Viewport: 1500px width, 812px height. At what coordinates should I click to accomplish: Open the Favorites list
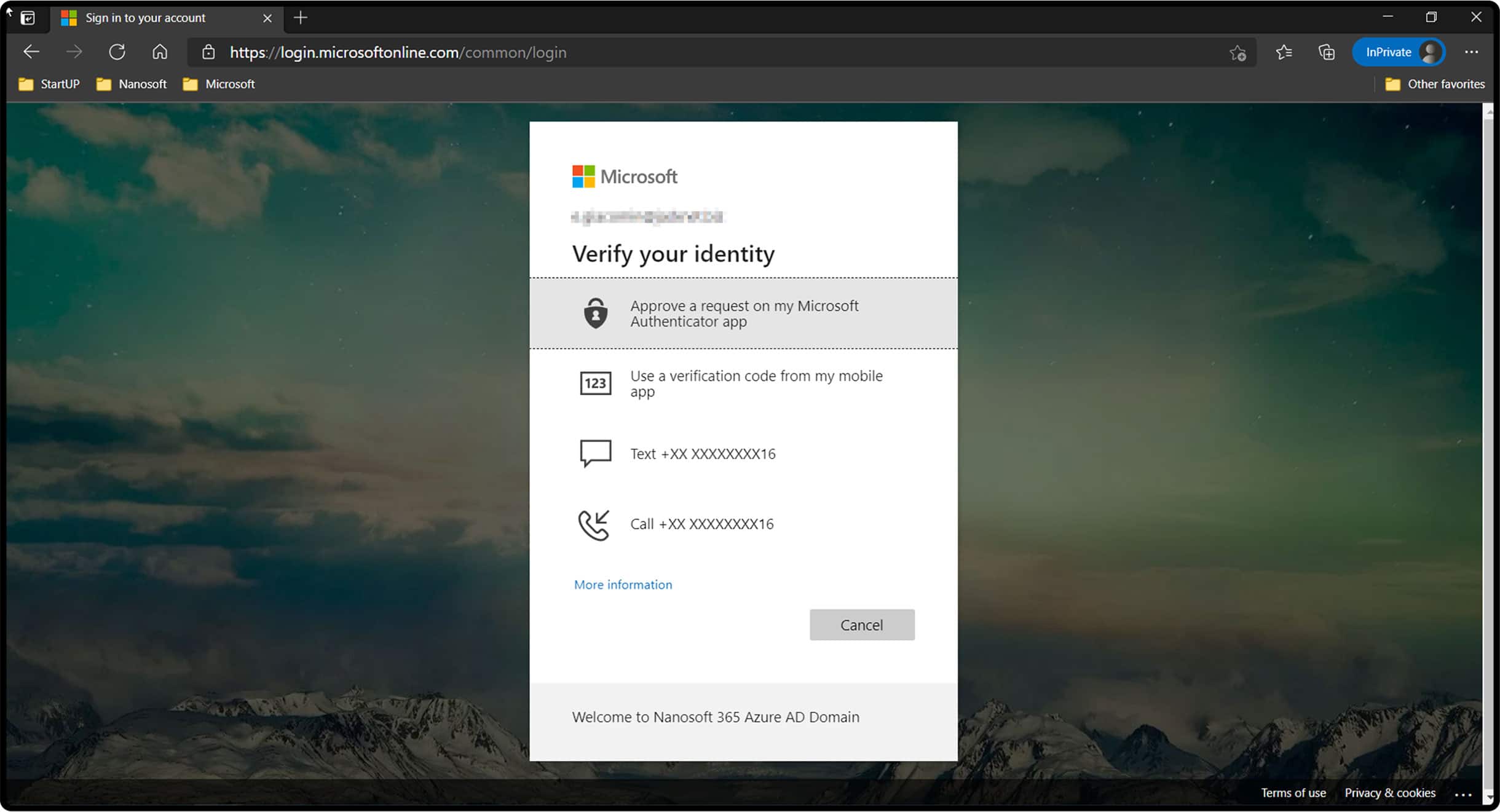coord(1284,52)
